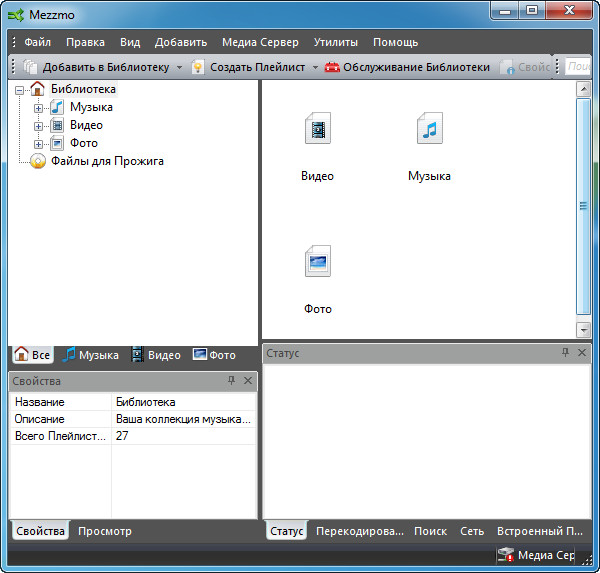Open the Добавить в Библиотеку dropdown arrow
600x573 pixels.
180,67
